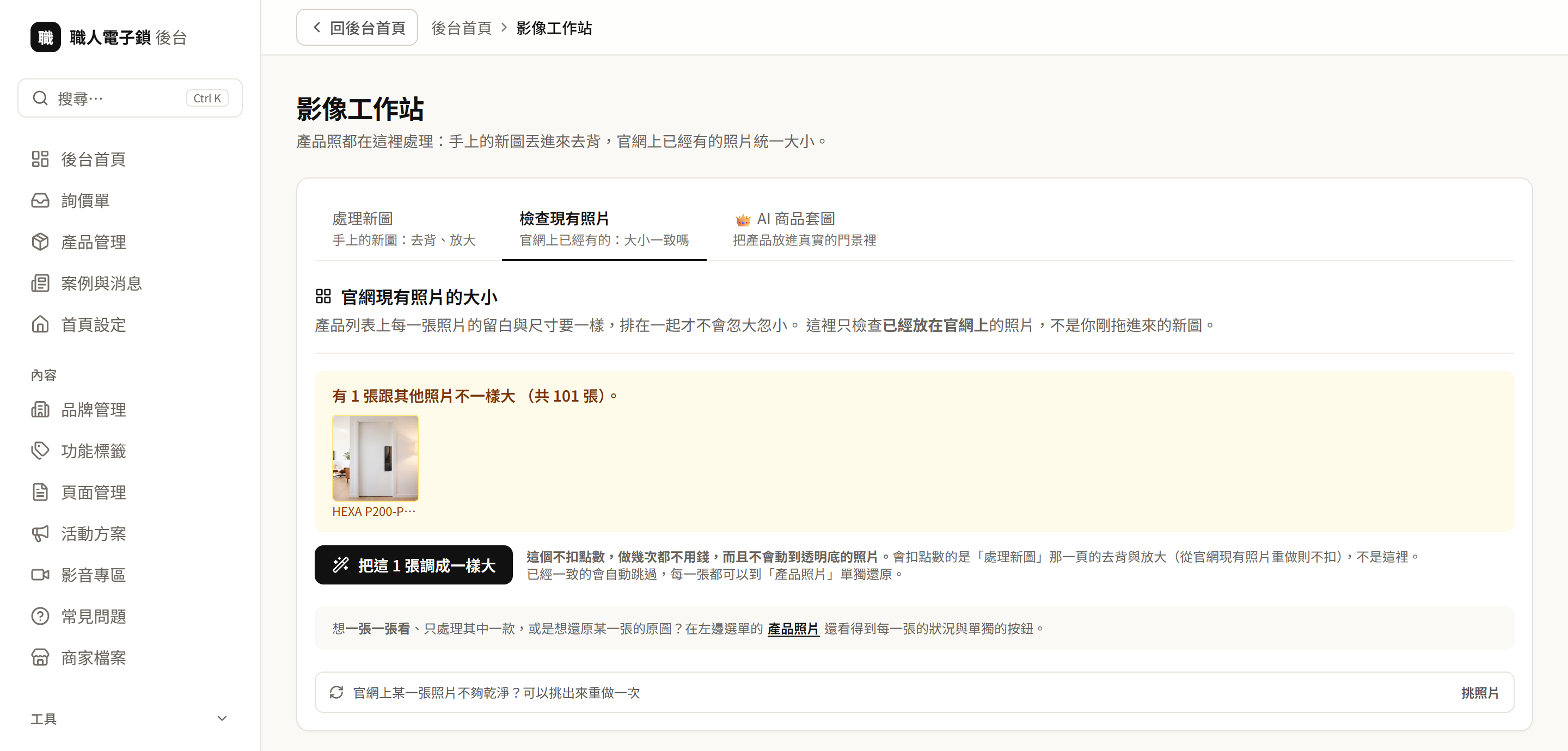Switch to the AI 商品套圖 tab

[804, 228]
